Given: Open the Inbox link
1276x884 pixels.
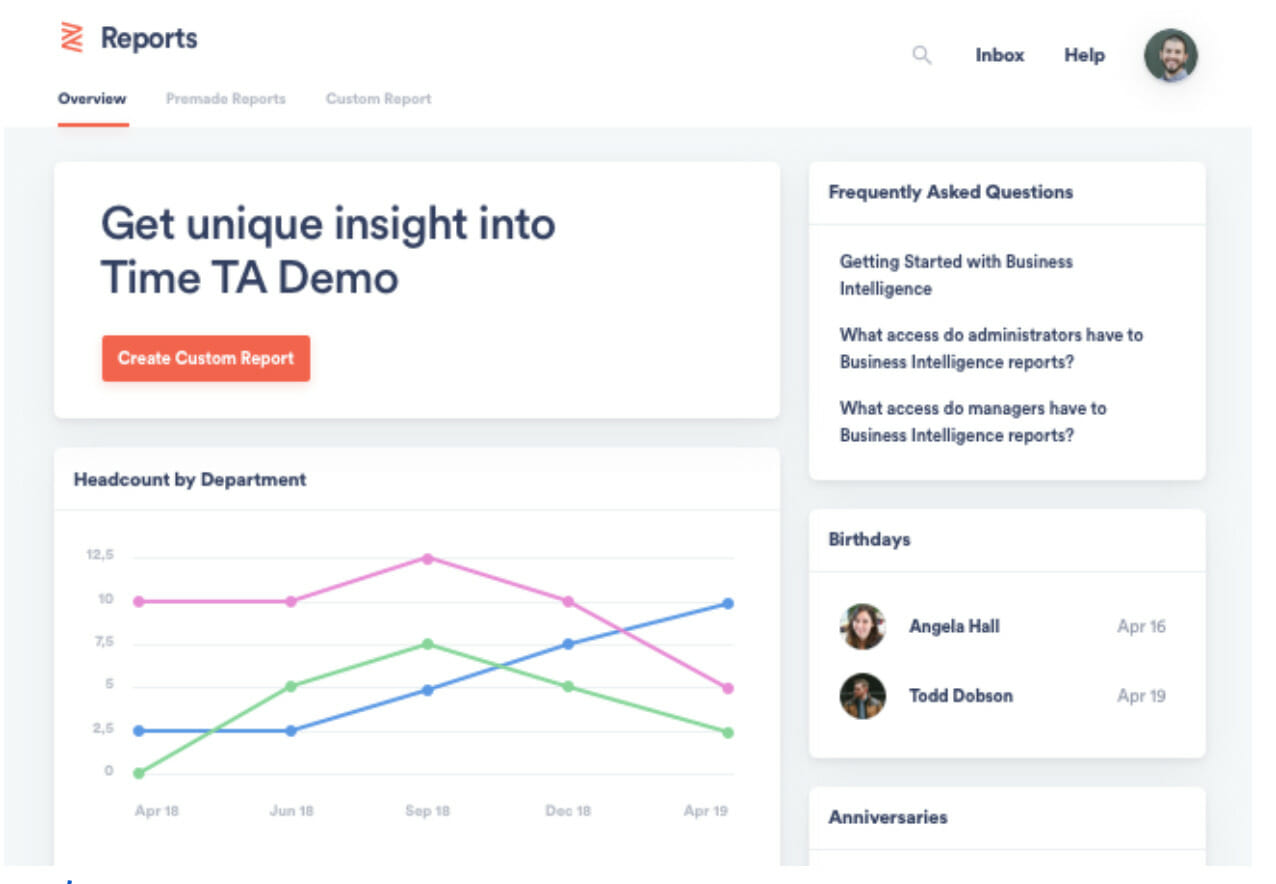Looking at the screenshot, I should (x=999, y=56).
